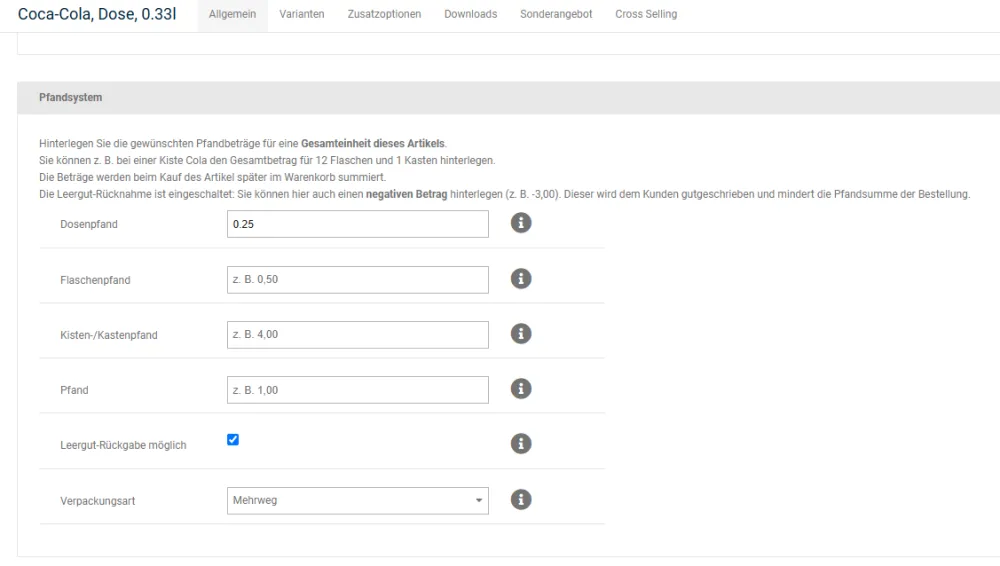The width and height of the screenshot is (1000, 566).
Task: Focus the Pfand input field
Action: pyautogui.click(x=358, y=390)
